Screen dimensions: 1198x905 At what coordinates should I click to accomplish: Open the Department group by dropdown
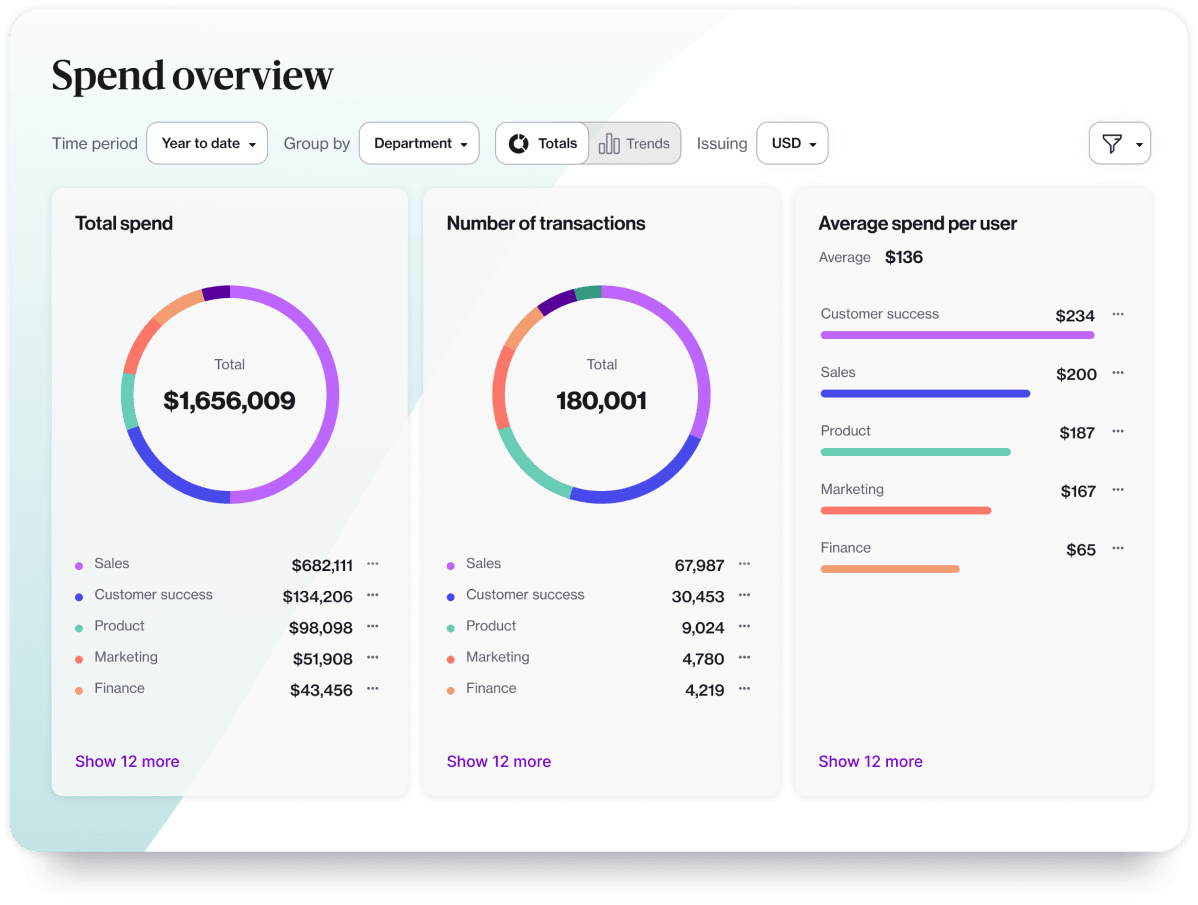point(419,144)
